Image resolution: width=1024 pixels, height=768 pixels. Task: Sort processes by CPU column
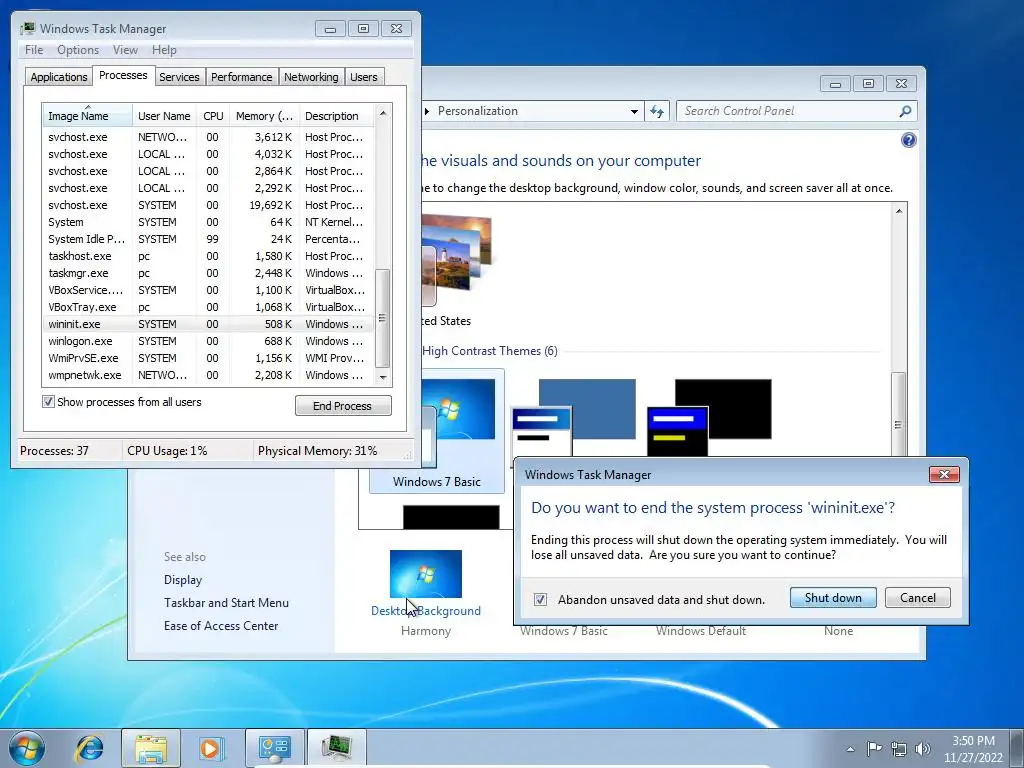tap(213, 116)
